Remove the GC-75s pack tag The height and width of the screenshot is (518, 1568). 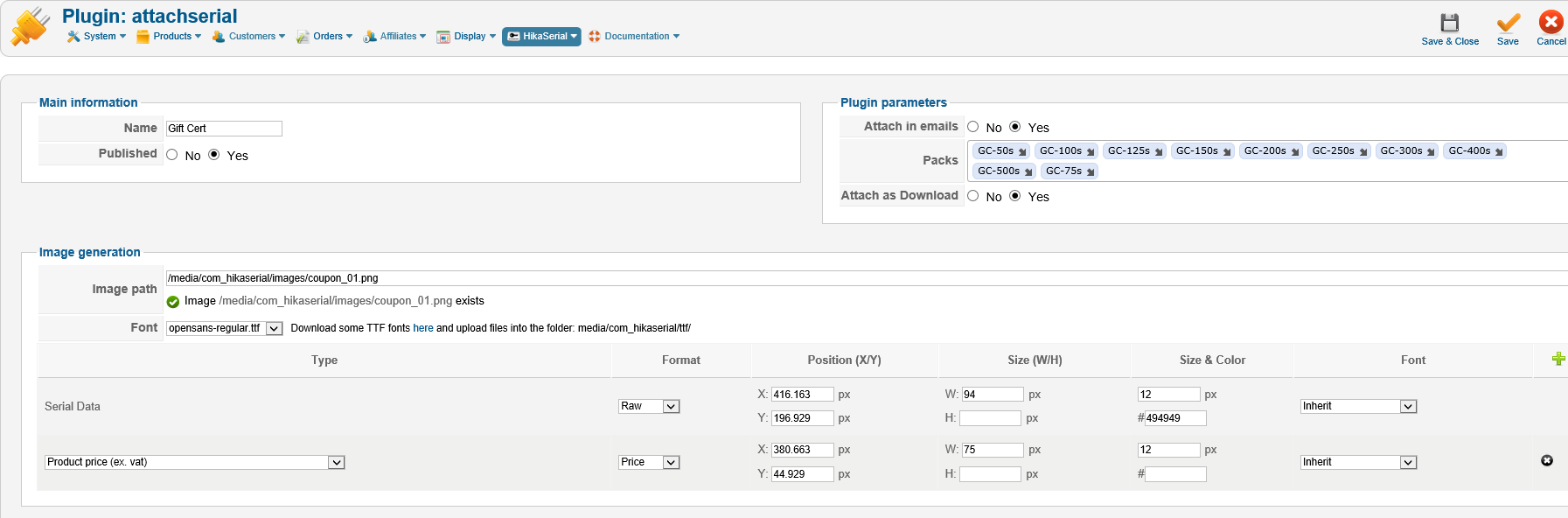[x=1091, y=172]
